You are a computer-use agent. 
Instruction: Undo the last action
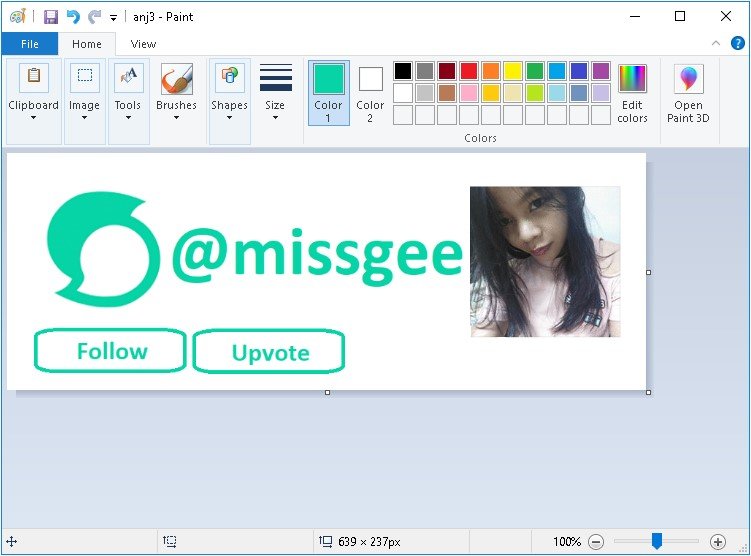point(73,17)
